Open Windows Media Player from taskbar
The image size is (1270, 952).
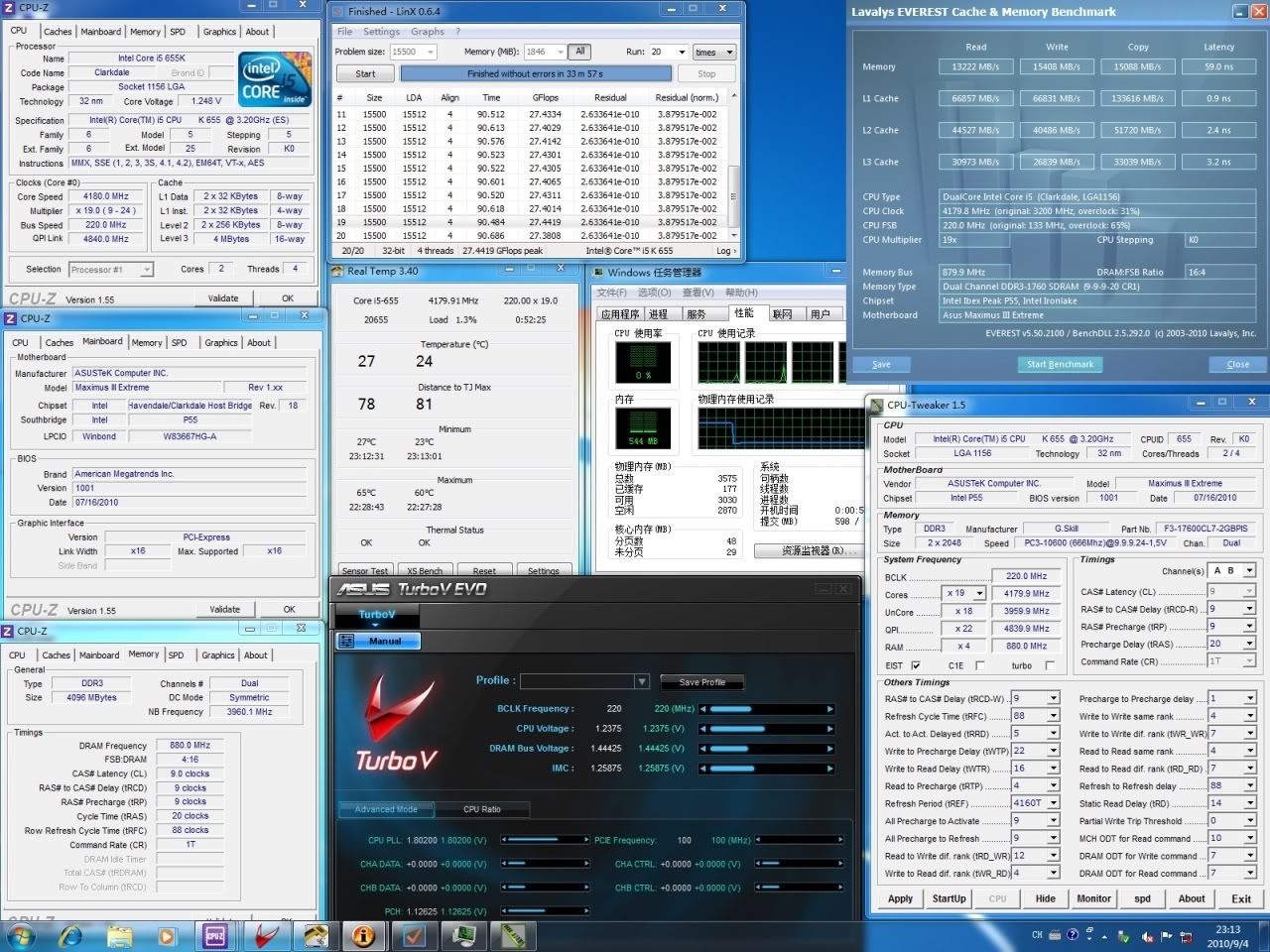coord(166,935)
